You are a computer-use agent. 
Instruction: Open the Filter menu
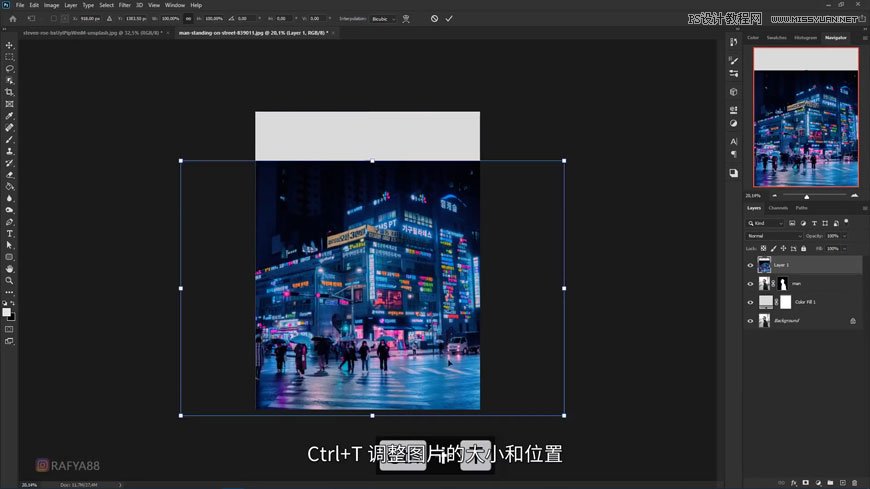(x=124, y=5)
